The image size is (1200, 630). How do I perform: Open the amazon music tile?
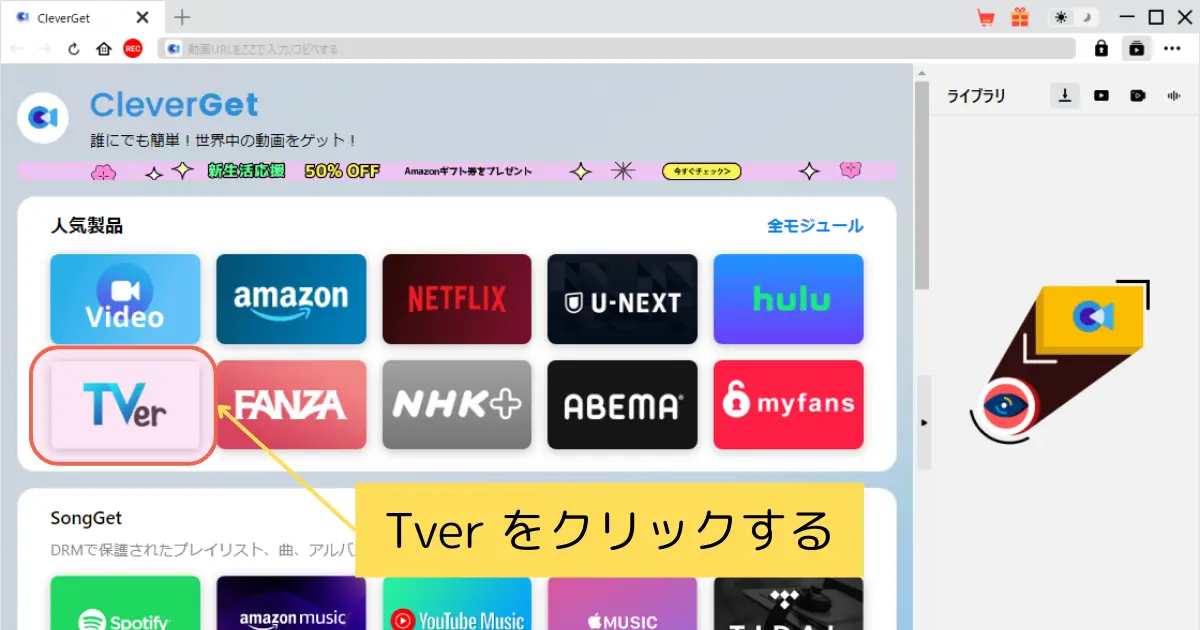pyautogui.click(x=291, y=603)
